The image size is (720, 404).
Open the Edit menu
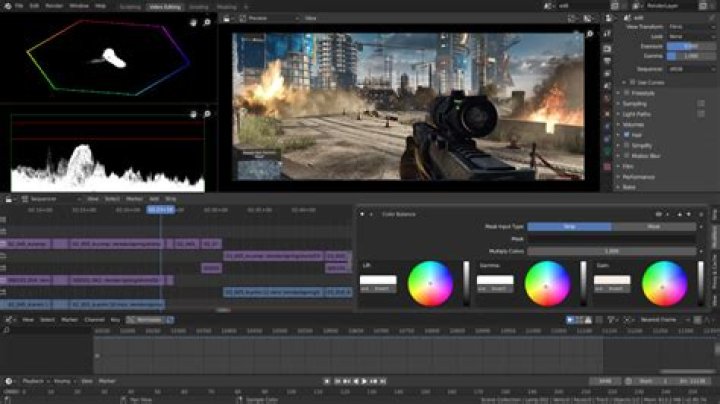coord(34,6)
